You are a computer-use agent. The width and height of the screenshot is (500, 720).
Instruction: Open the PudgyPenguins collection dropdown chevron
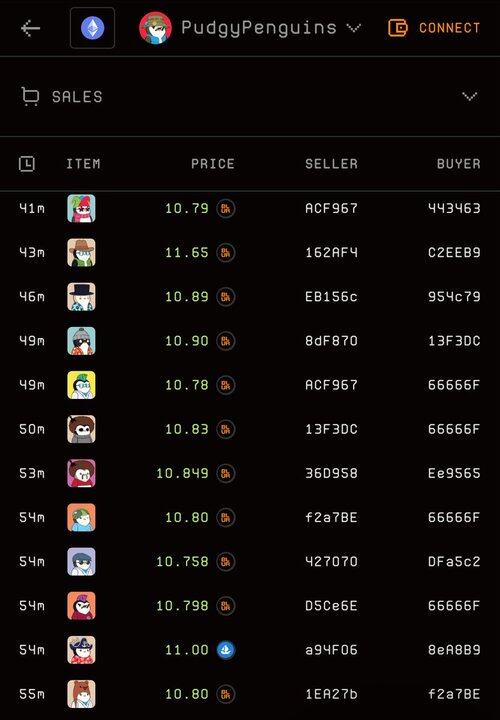(x=354, y=28)
